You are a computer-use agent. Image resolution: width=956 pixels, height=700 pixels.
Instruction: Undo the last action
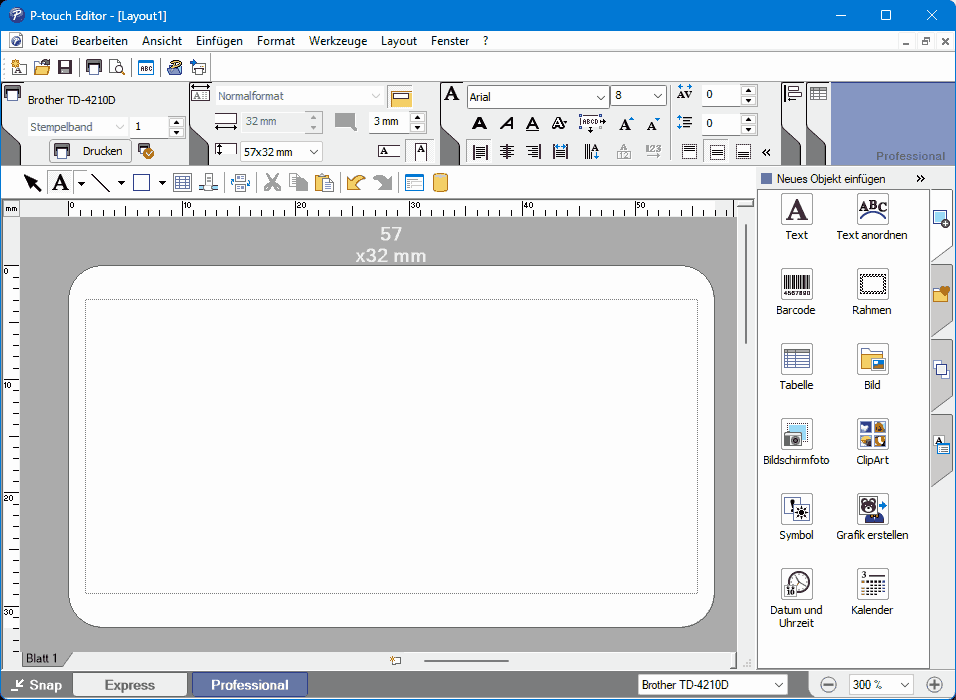(x=355, y=182)
